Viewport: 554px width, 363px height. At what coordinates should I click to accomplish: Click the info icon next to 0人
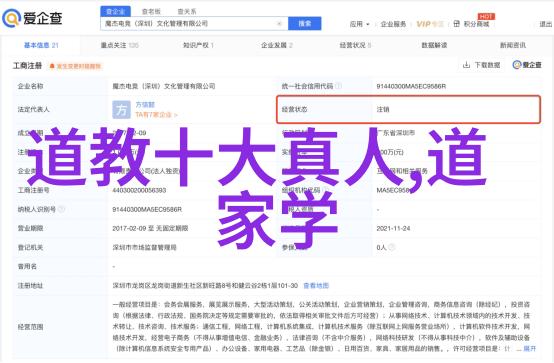tap(391, 247)
